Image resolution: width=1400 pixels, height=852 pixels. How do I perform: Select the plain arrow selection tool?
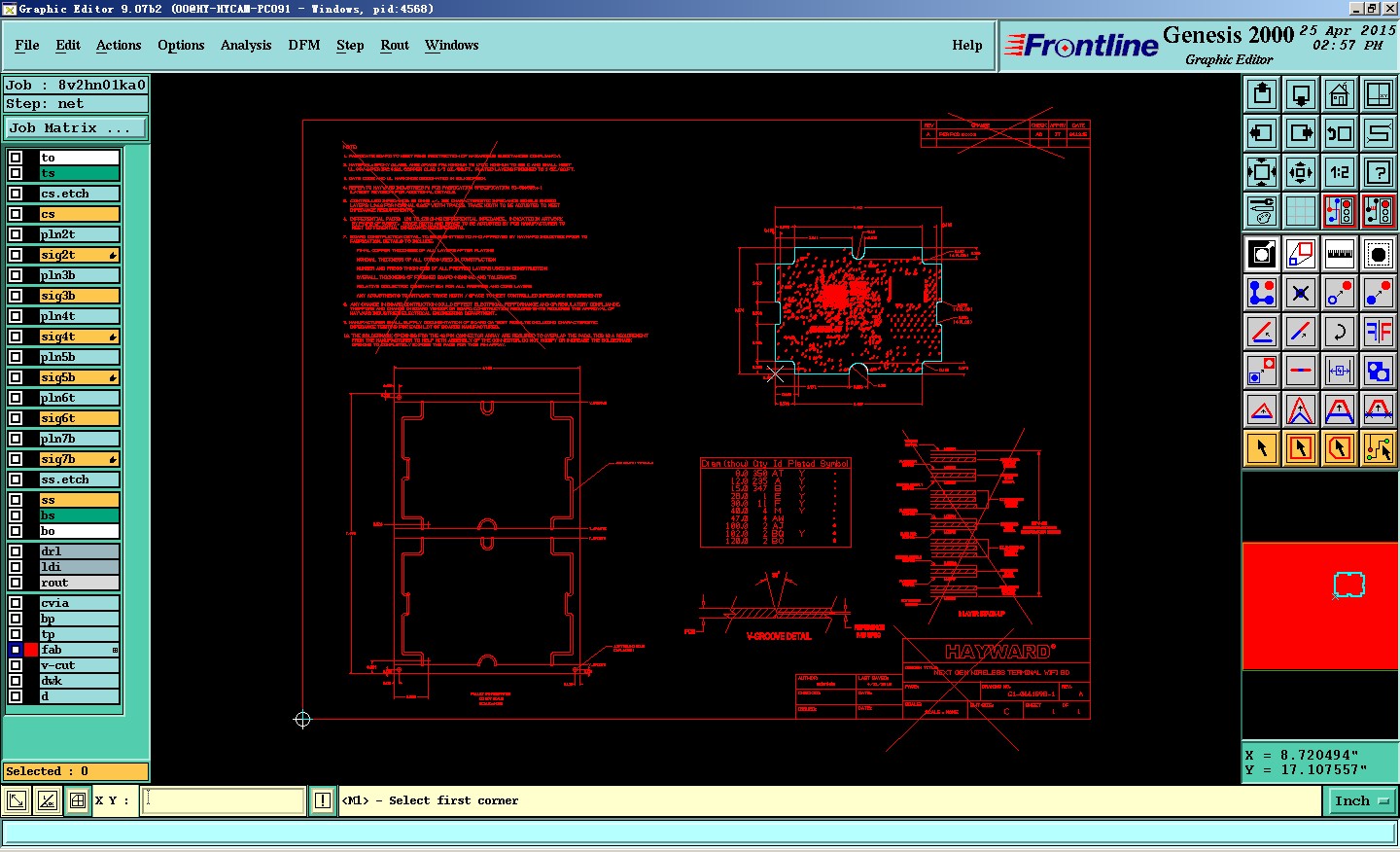(1262, 448)
